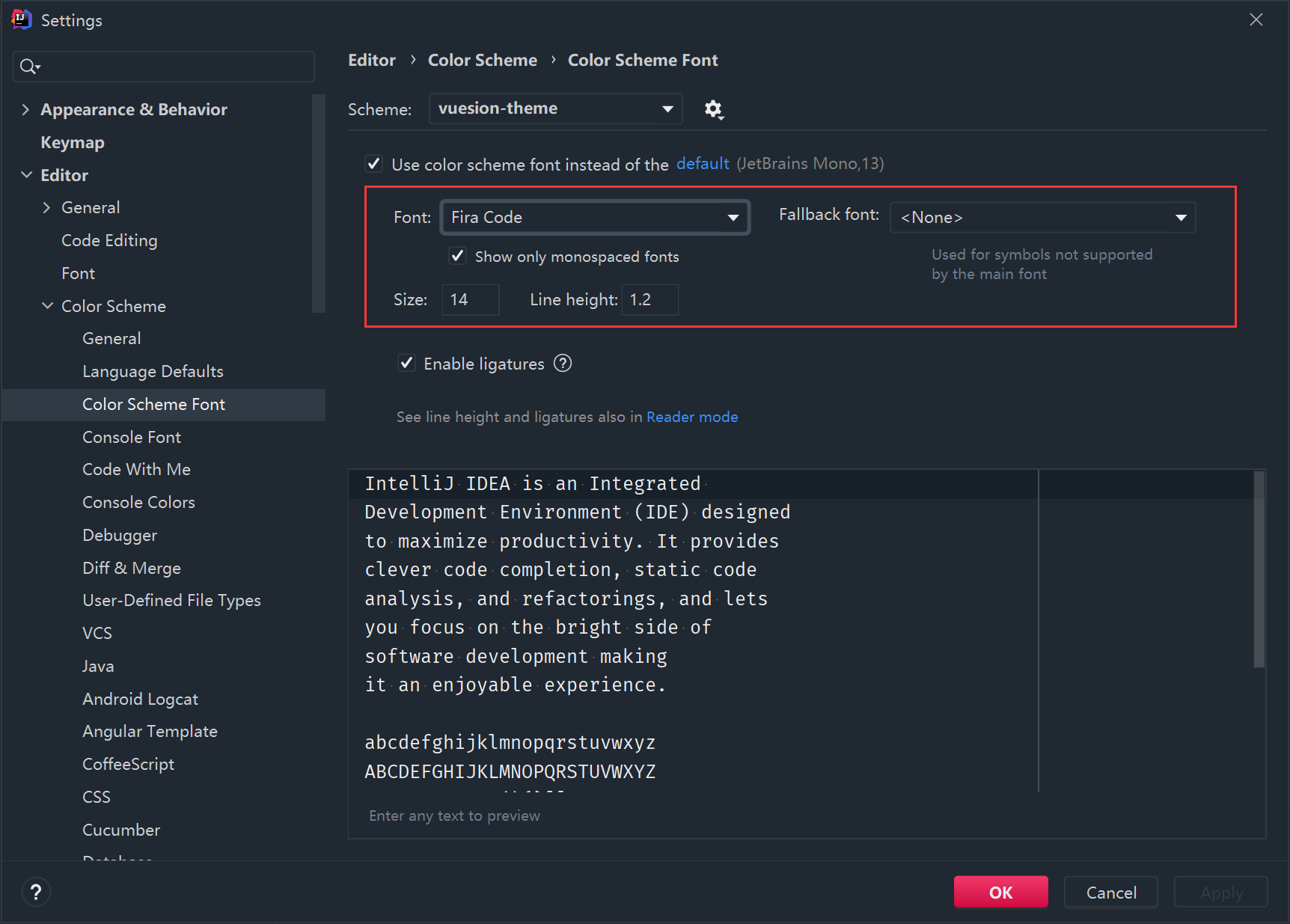The image size is (1290, 924).
Task: Select CoffeeScript item
Action: pyautogui.click(x=128, y=764)
